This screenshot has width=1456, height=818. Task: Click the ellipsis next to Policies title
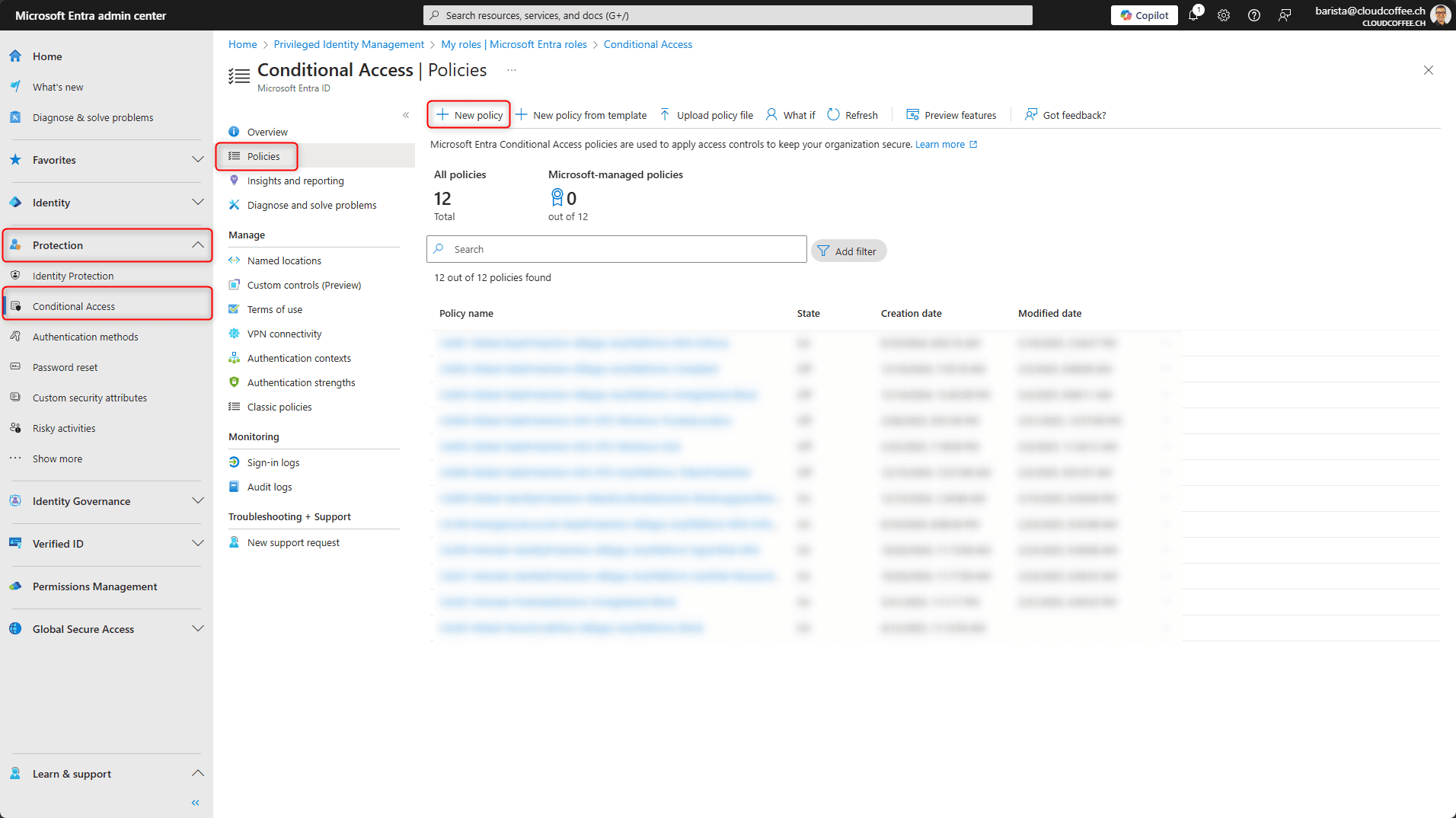click(x=512, y=70)
